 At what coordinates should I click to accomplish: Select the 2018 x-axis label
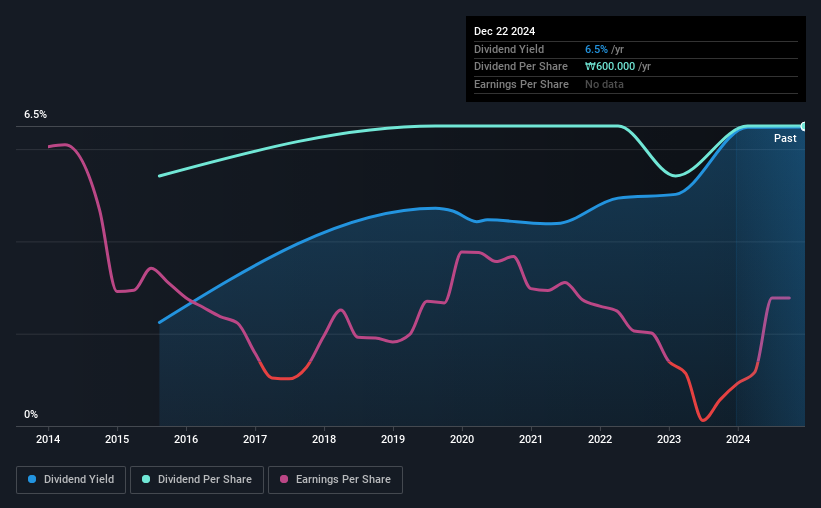(x=324, y=439)
